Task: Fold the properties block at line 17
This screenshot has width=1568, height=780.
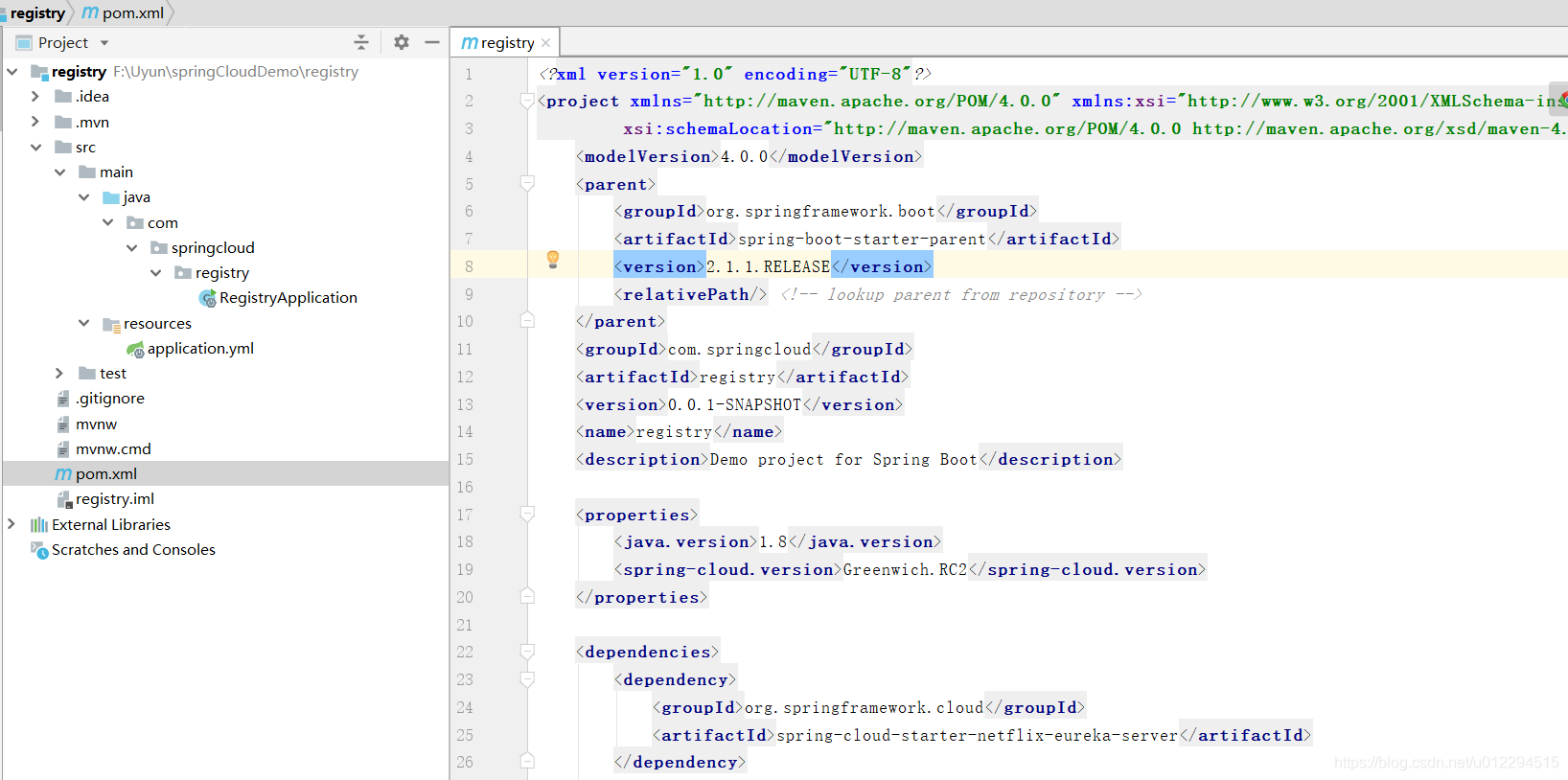Action: (527, 515)
